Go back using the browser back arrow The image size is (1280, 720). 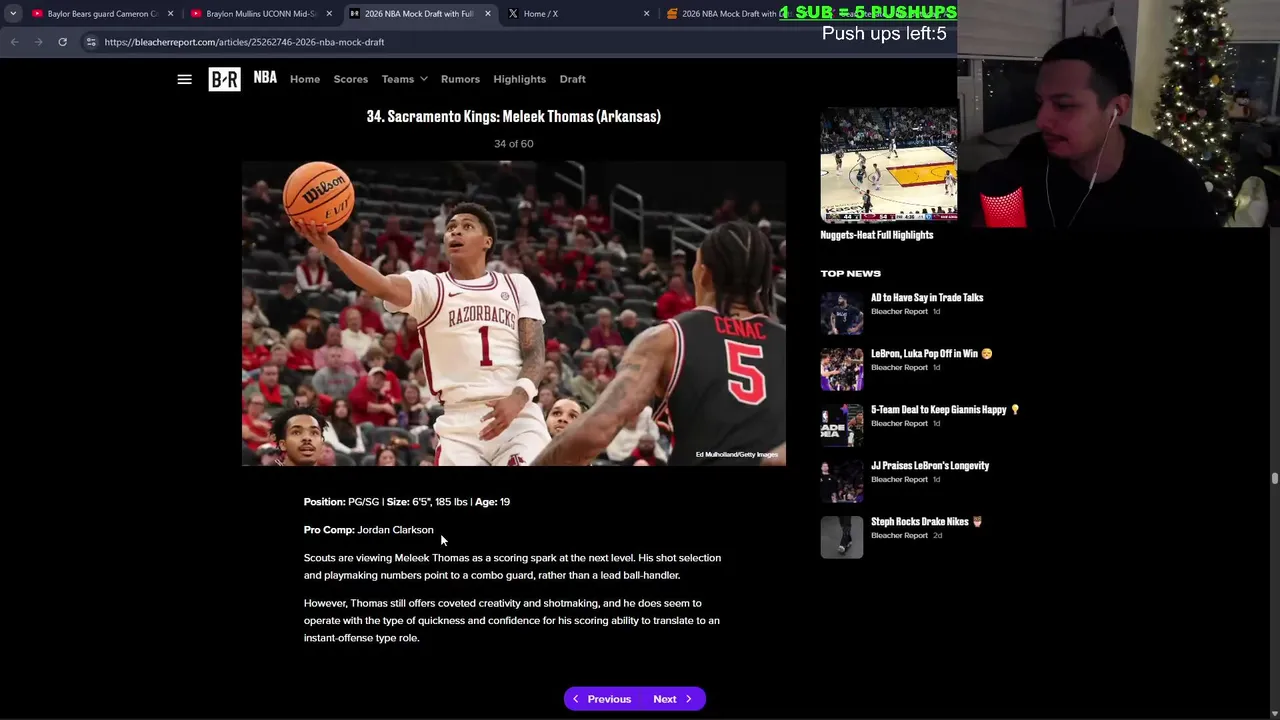tap(14, 42)
